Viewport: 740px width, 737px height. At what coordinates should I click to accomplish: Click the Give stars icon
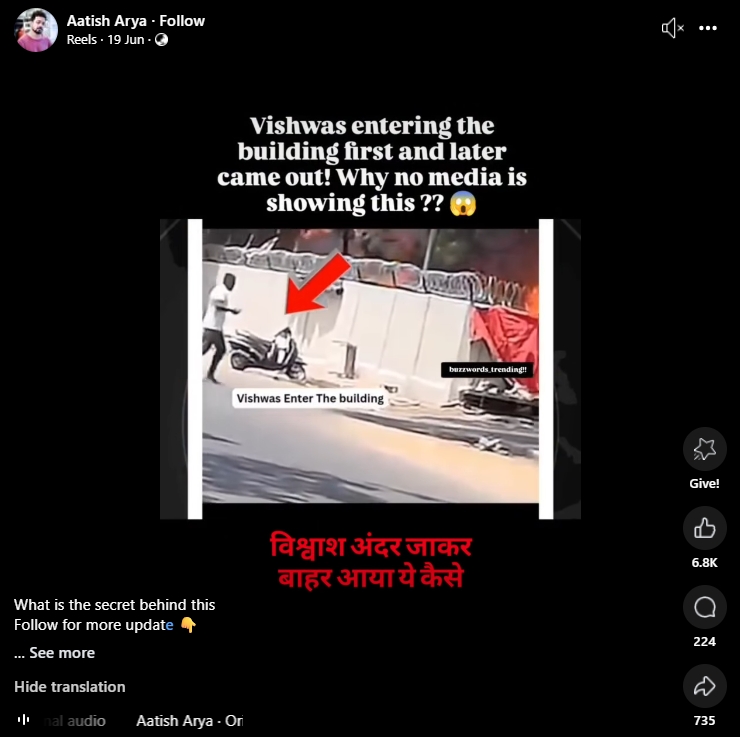pyautogui.click(x=705, y=449)
